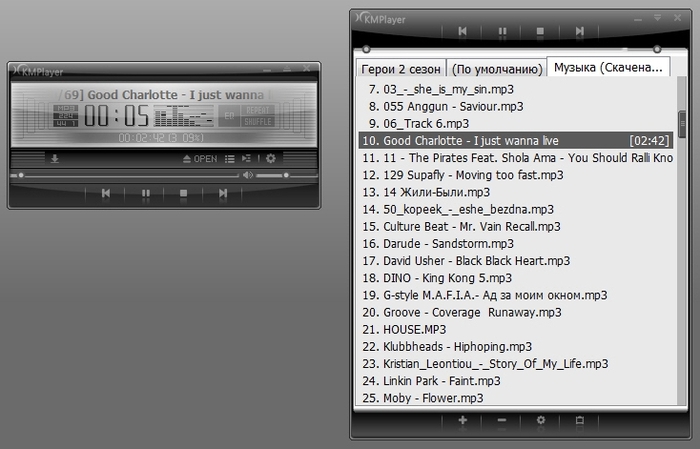Select track 19. G-style M.A.F.I.A.- Ад за моим окном.mp3
Screen dimensions: 700x449
click(x=516, y=295)
